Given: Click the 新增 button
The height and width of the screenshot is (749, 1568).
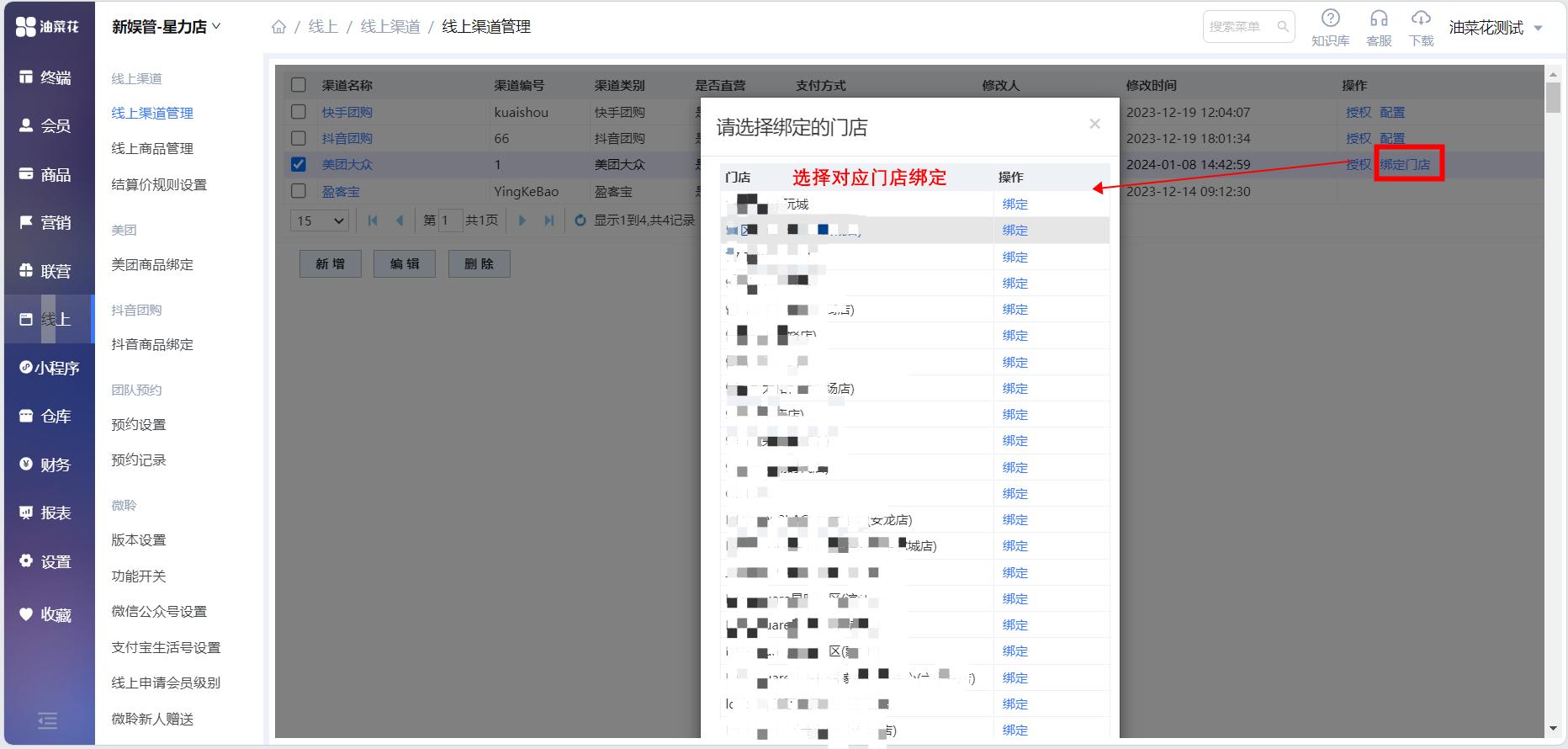Looking at the screenshot, I should [x=331, y=263].
